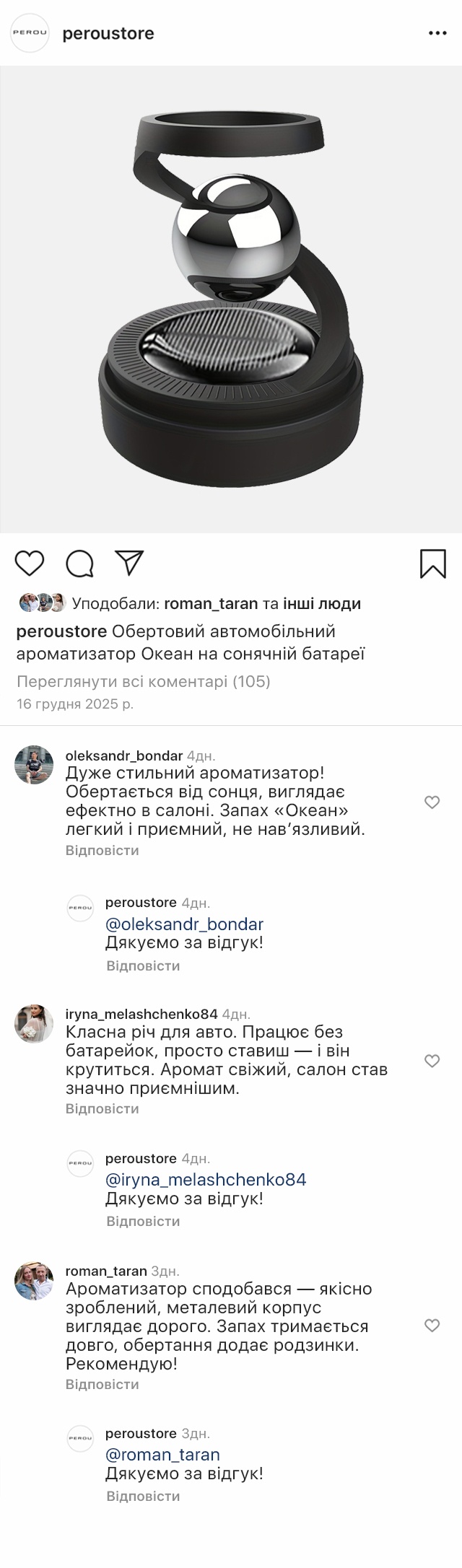
Task: Open the three-dot post options menu
Action: 437,33
